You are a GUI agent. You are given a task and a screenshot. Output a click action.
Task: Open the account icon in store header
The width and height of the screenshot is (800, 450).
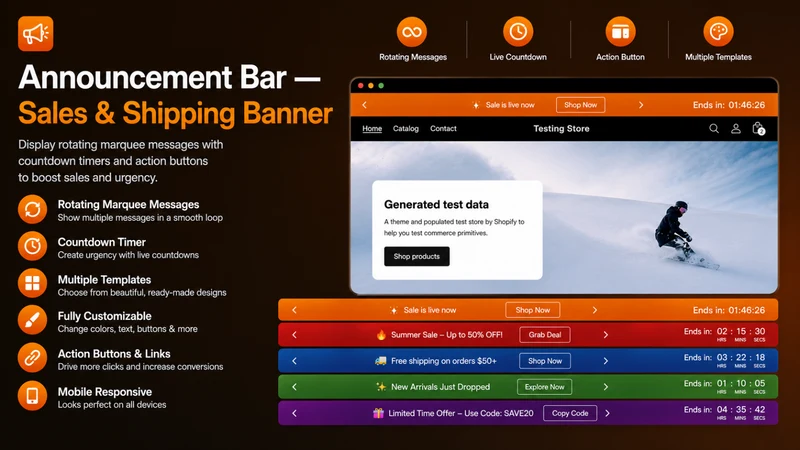click(x=736, y=129)
